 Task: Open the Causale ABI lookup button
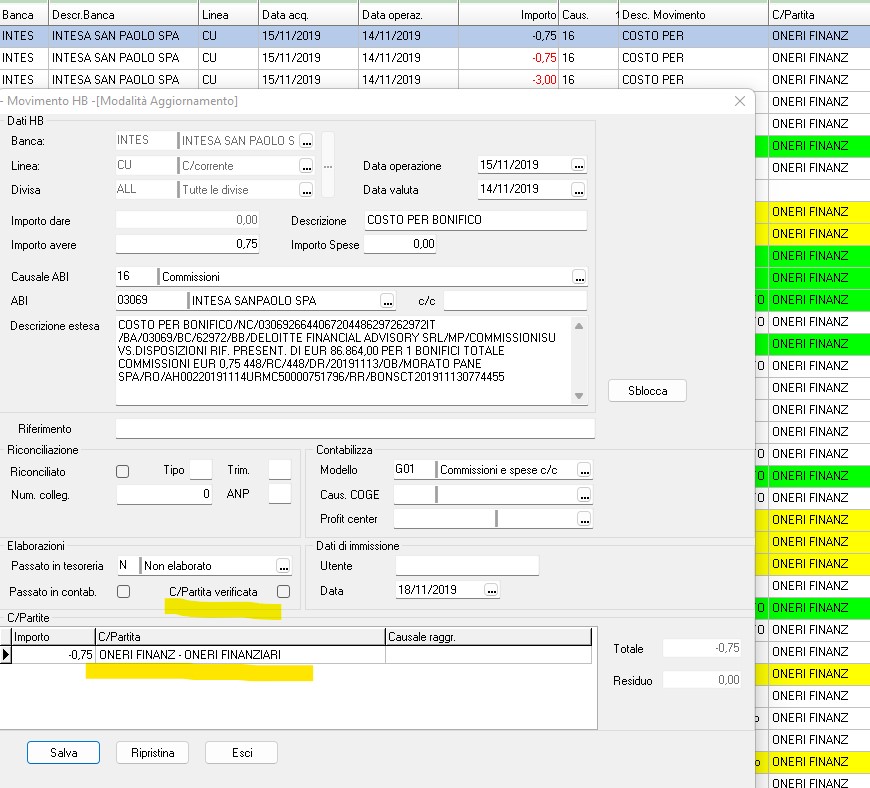578,277
